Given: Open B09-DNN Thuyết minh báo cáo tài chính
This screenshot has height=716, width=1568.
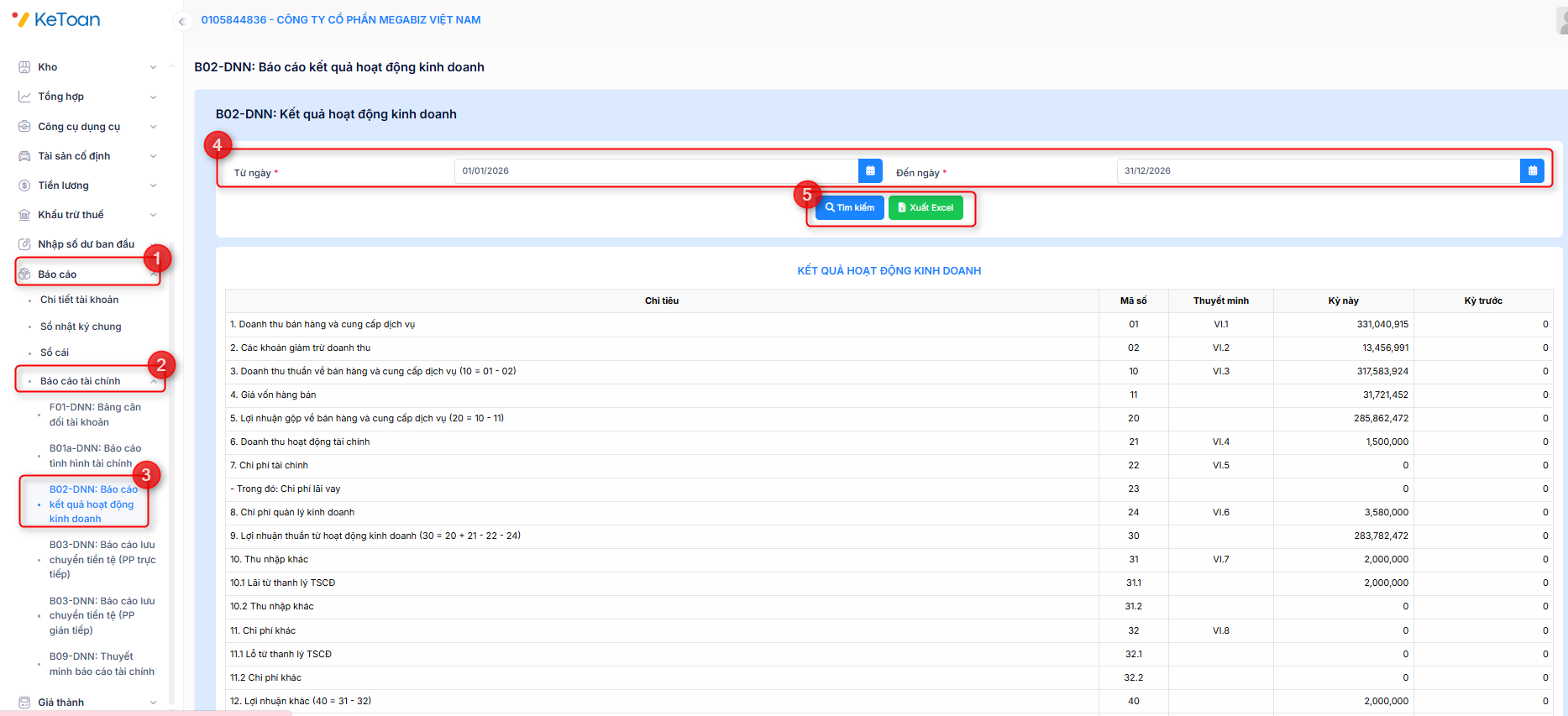Looking at the screenshot, I should point(102,664).
